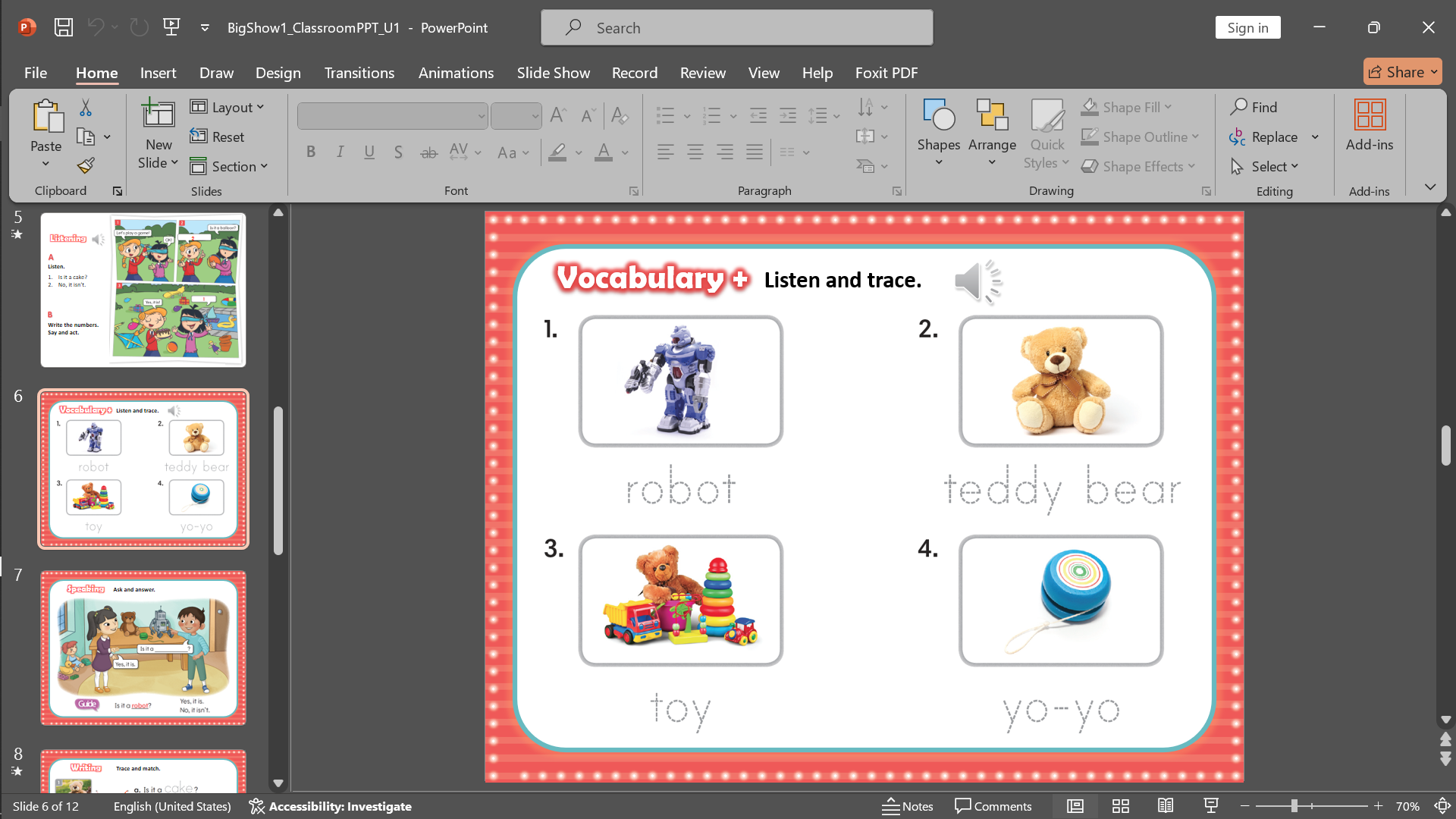
Task: Expand the Section dropdown
Action: pos(230,166)
